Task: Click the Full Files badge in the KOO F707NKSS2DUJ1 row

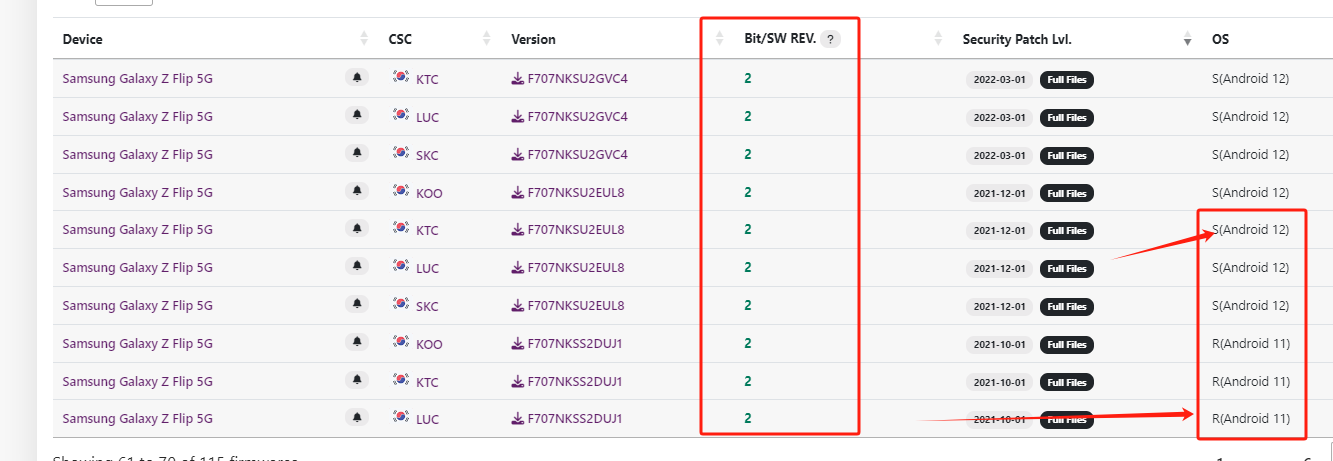Action: point(1067,344)
